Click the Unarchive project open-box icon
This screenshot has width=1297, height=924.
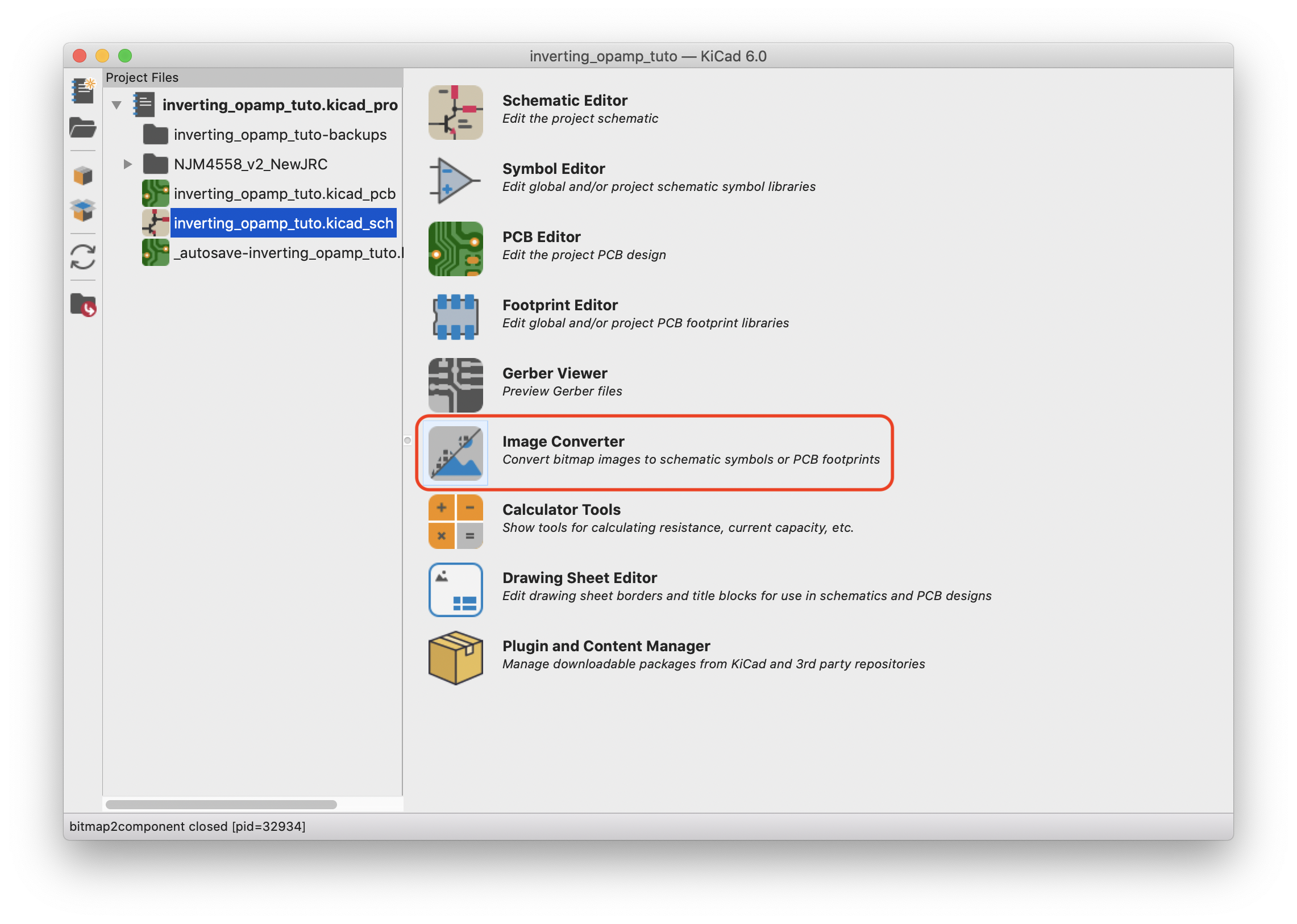click(x=83, y=210)
